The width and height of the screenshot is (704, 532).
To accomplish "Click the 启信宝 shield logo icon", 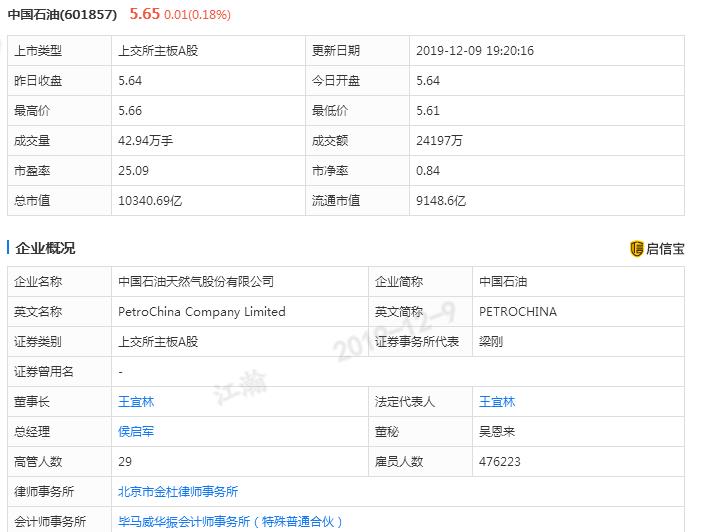I will pos(637,249).
